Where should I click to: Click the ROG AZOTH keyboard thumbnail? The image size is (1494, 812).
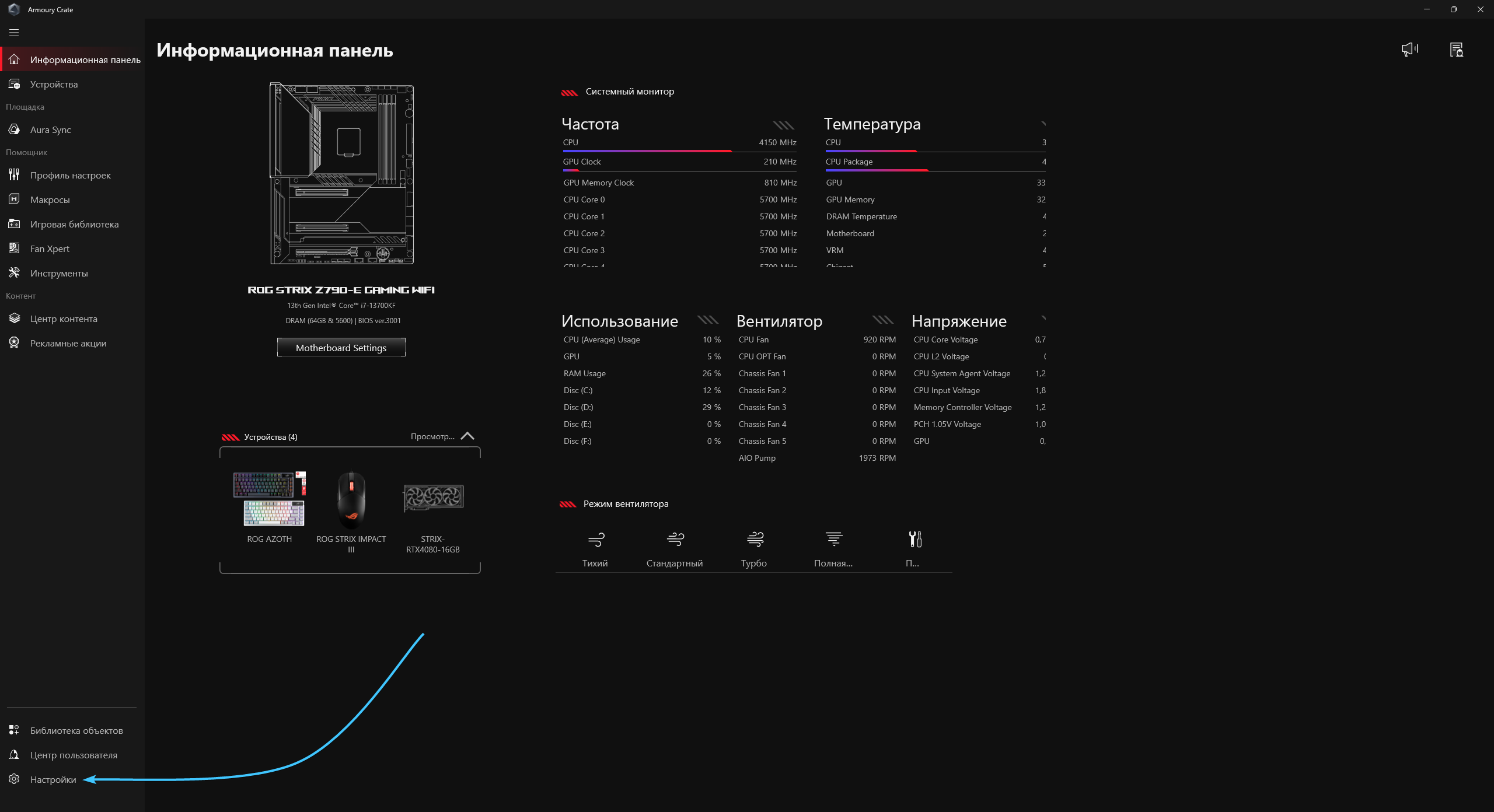pyautogui.click(x=269, y=499)
